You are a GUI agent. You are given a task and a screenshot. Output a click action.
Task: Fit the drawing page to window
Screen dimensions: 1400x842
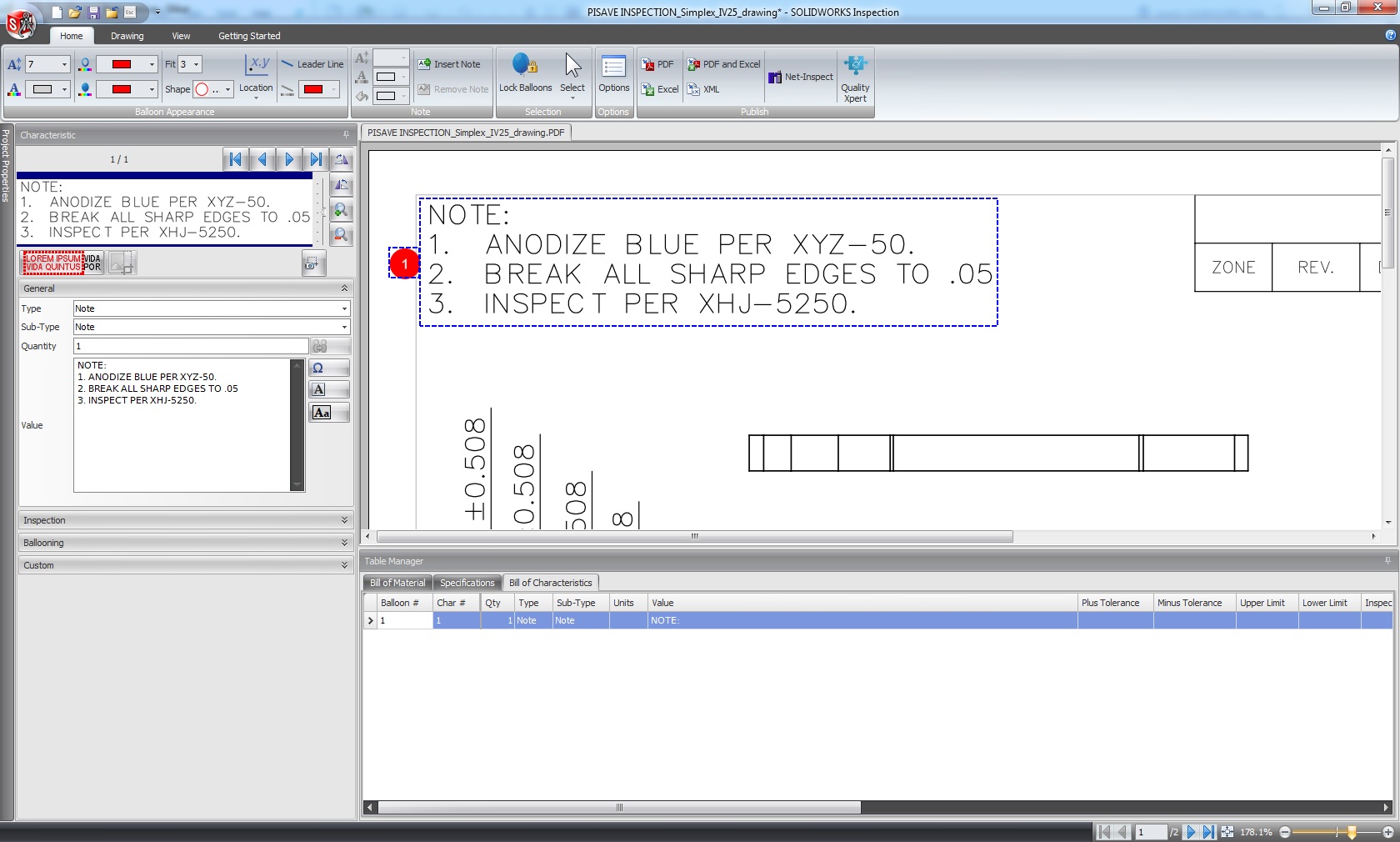click(1227, 832)
